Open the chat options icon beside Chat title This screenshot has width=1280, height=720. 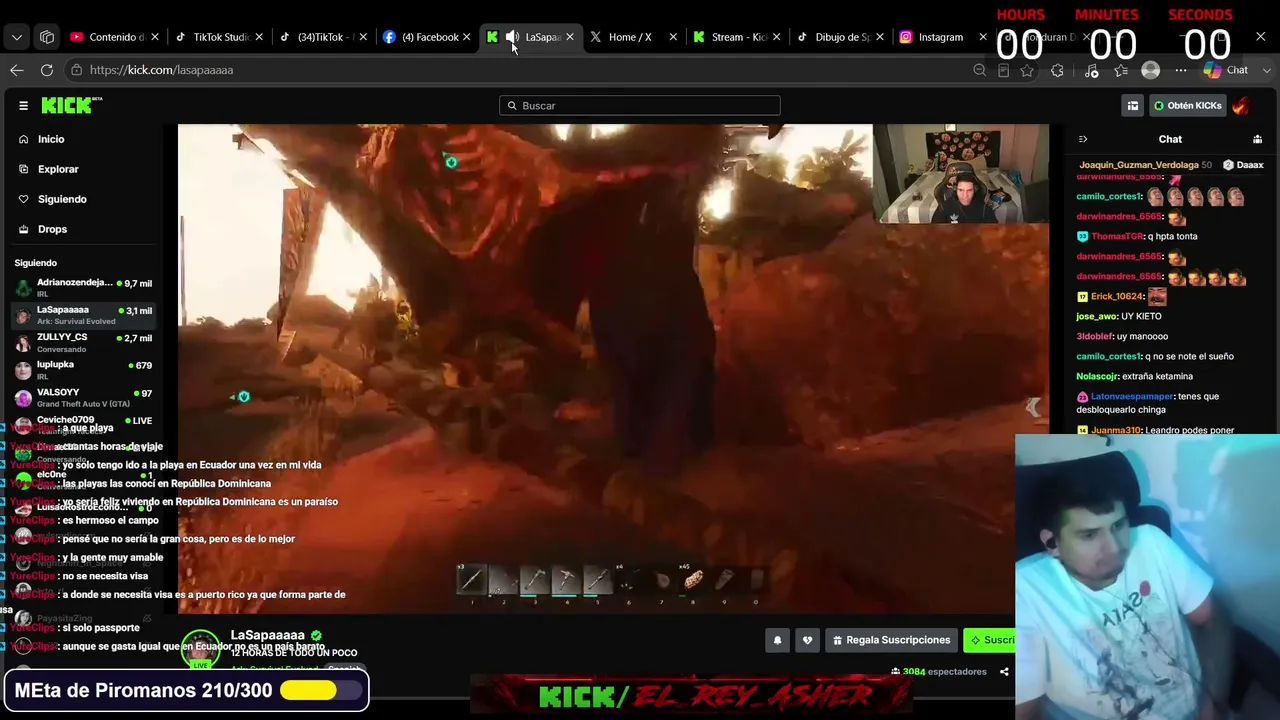point(1257,139)
